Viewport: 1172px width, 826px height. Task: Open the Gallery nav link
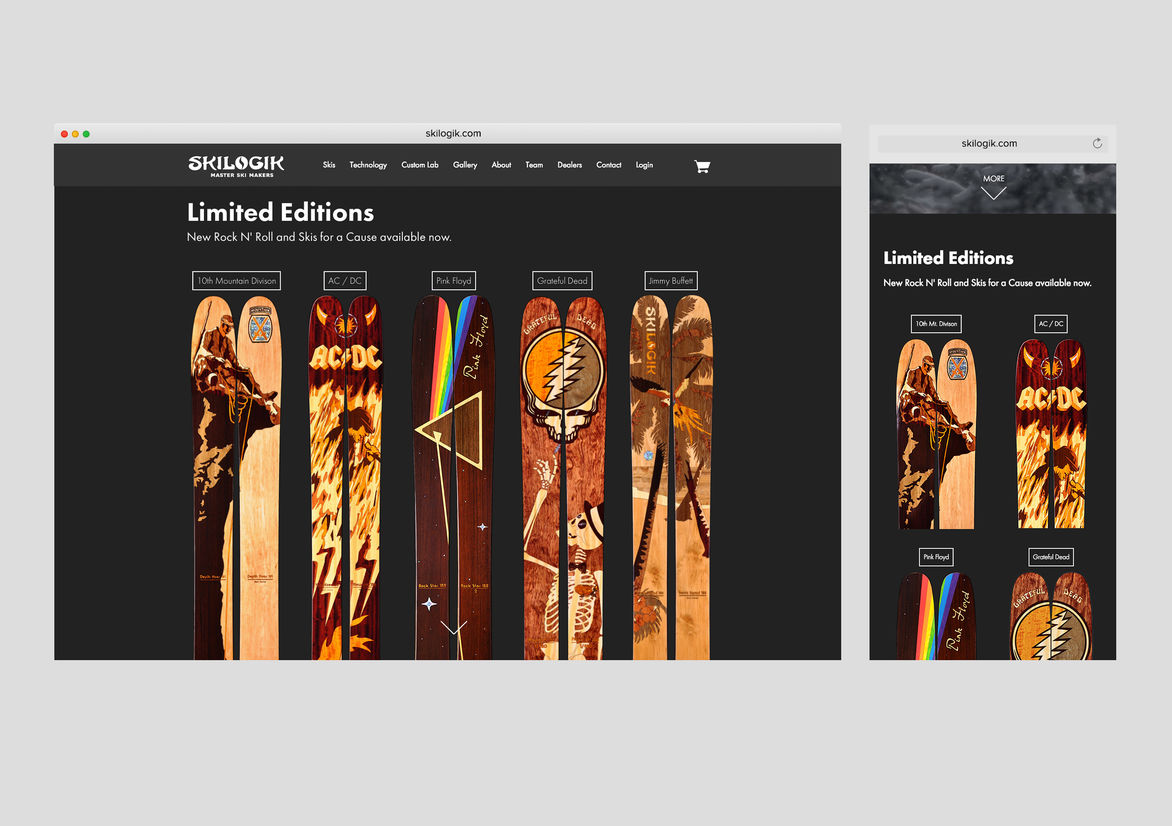coord(465,165)
